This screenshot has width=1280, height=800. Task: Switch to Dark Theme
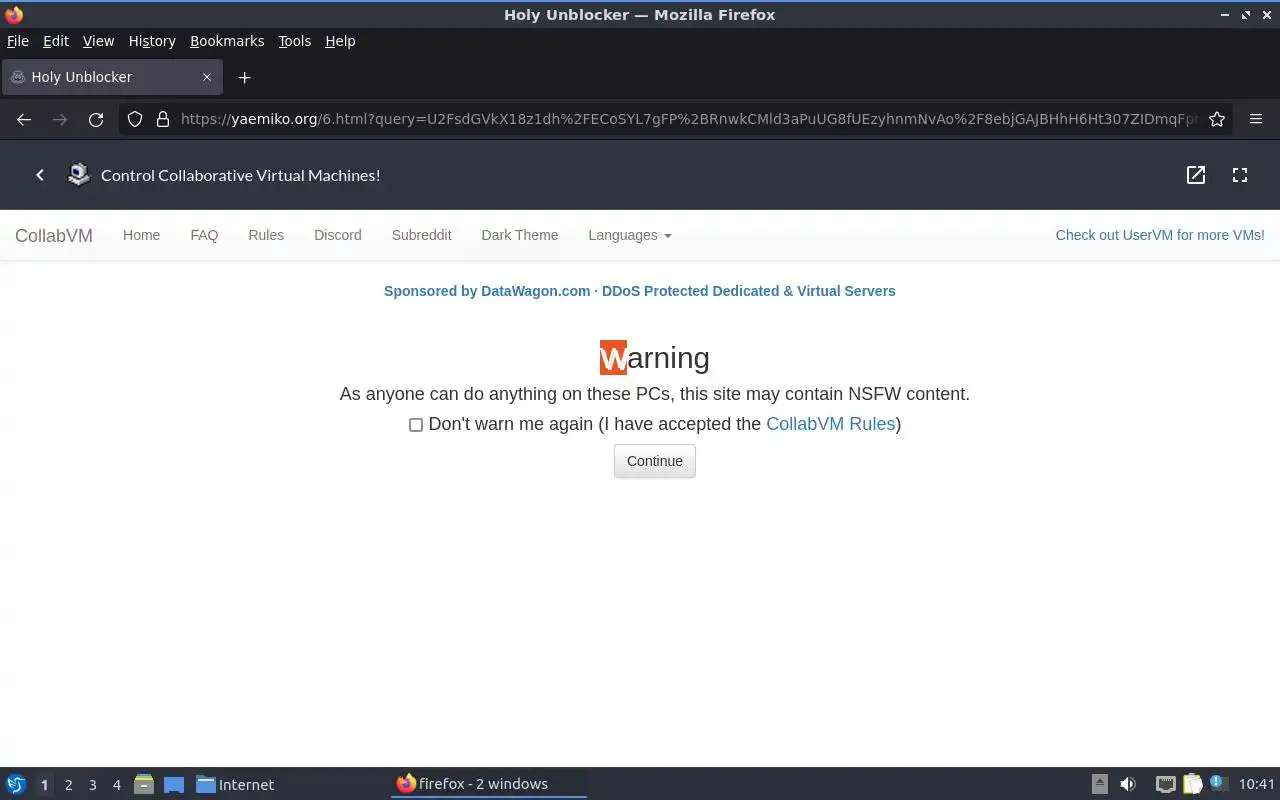pyautogui.click(x=520, y=235)
